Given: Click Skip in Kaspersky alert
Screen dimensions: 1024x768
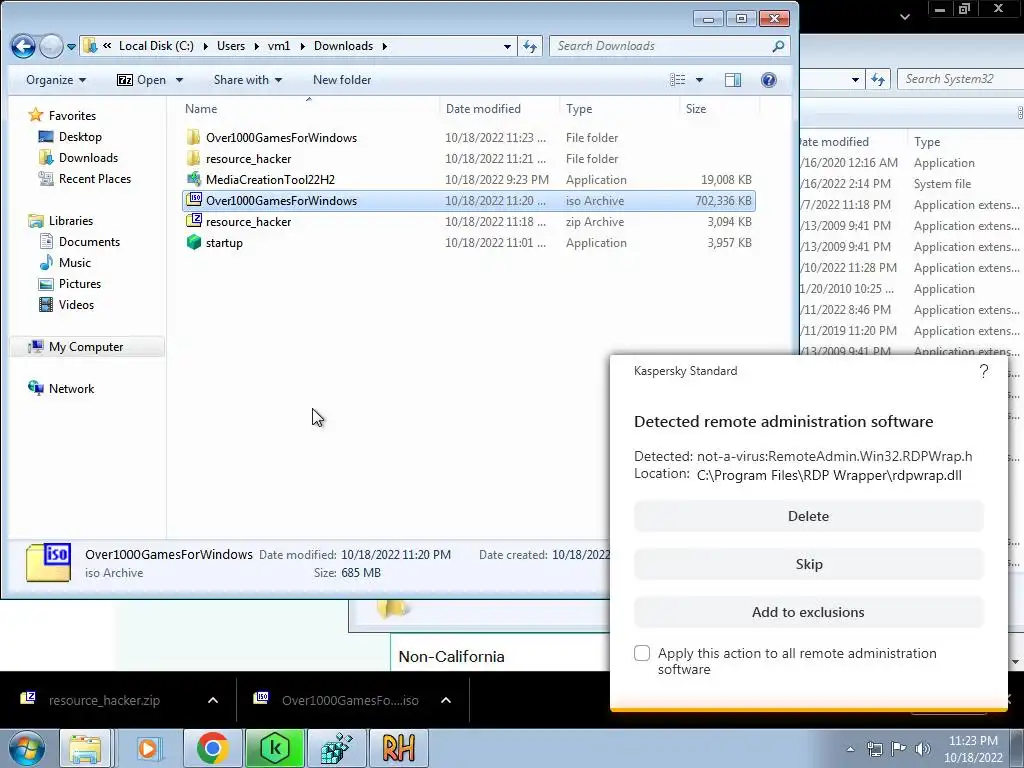Looking at the screenshot, I should click(x=808, y=564).
